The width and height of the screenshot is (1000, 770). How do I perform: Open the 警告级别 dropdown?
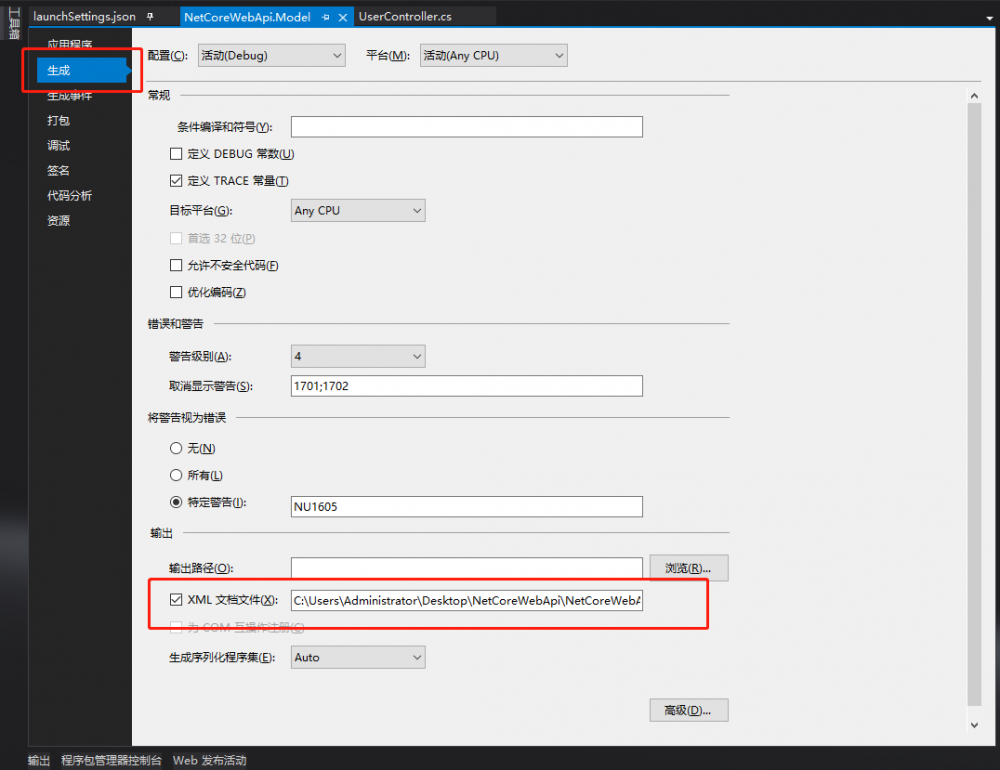(357, 355)
